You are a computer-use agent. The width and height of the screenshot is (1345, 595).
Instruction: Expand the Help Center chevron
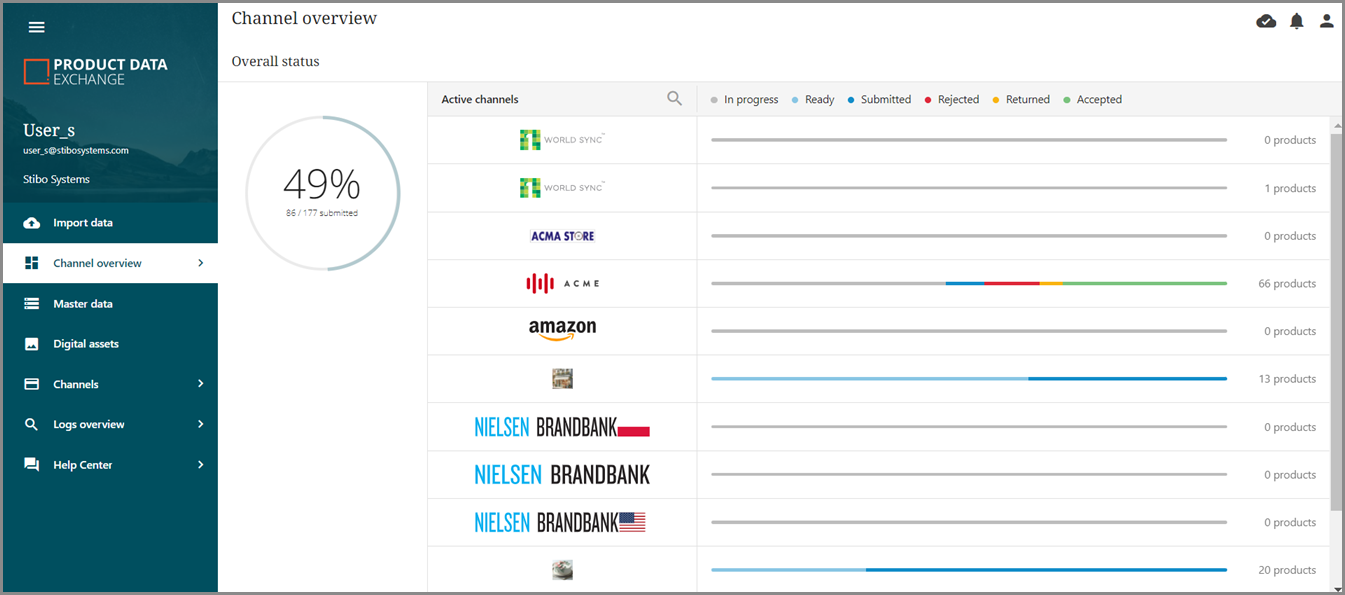click(x=201, y=465)
